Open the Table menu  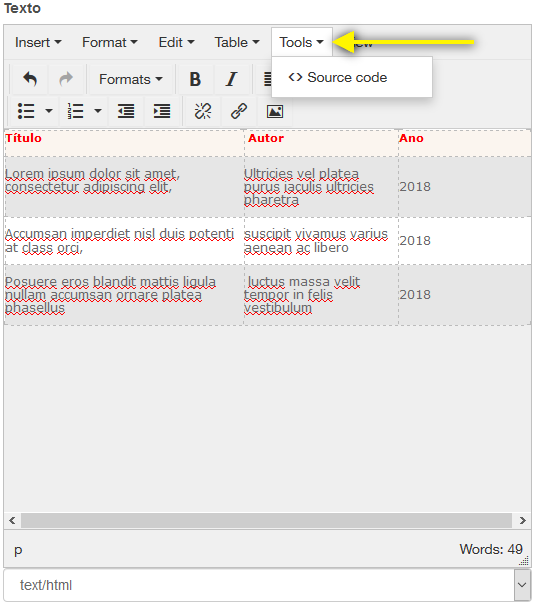click(x=237, y=42)
